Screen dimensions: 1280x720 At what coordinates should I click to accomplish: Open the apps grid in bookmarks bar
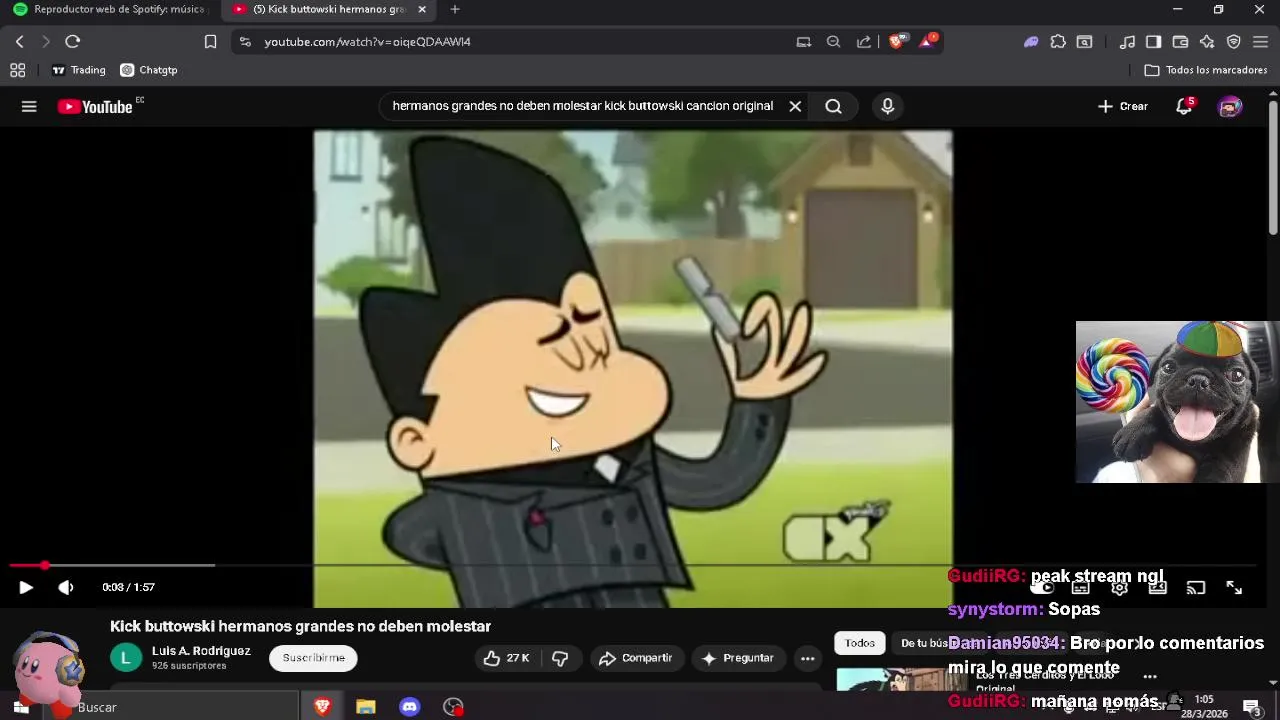pos(17,70)
